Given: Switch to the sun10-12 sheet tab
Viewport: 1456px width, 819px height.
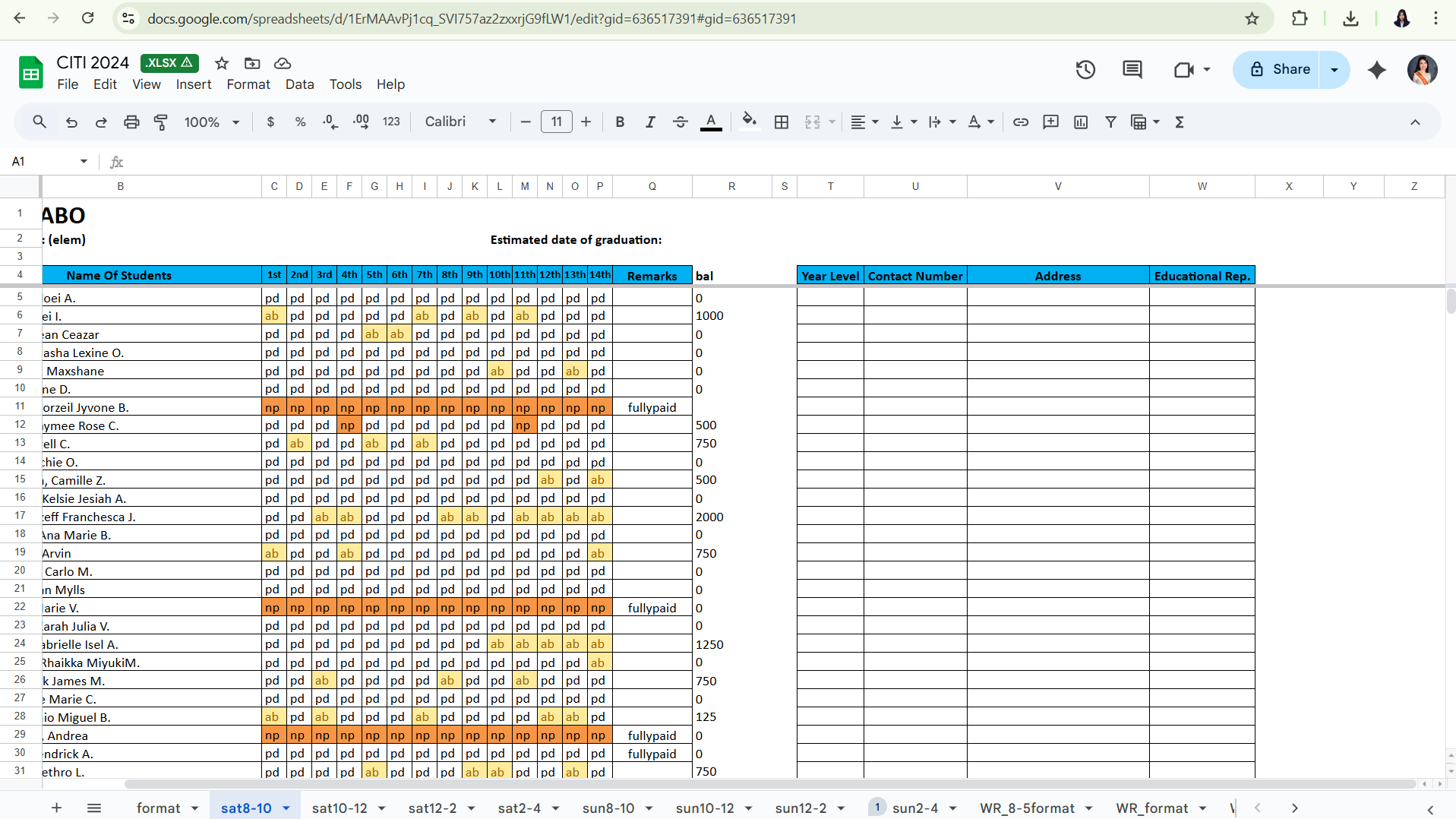Looking at the screenshot, I should point(704,808).
